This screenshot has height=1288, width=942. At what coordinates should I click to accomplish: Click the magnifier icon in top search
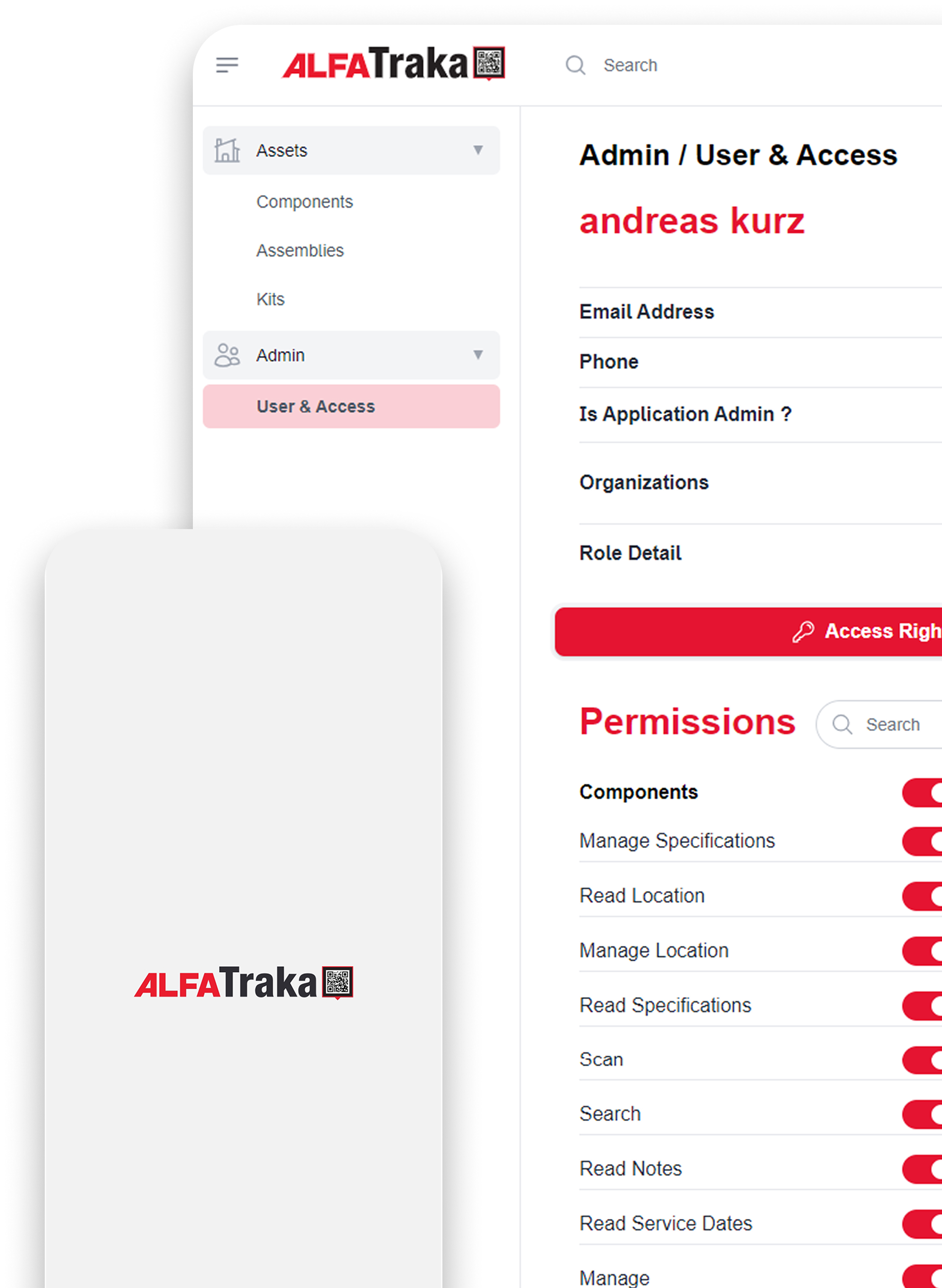tap(575, 65)
